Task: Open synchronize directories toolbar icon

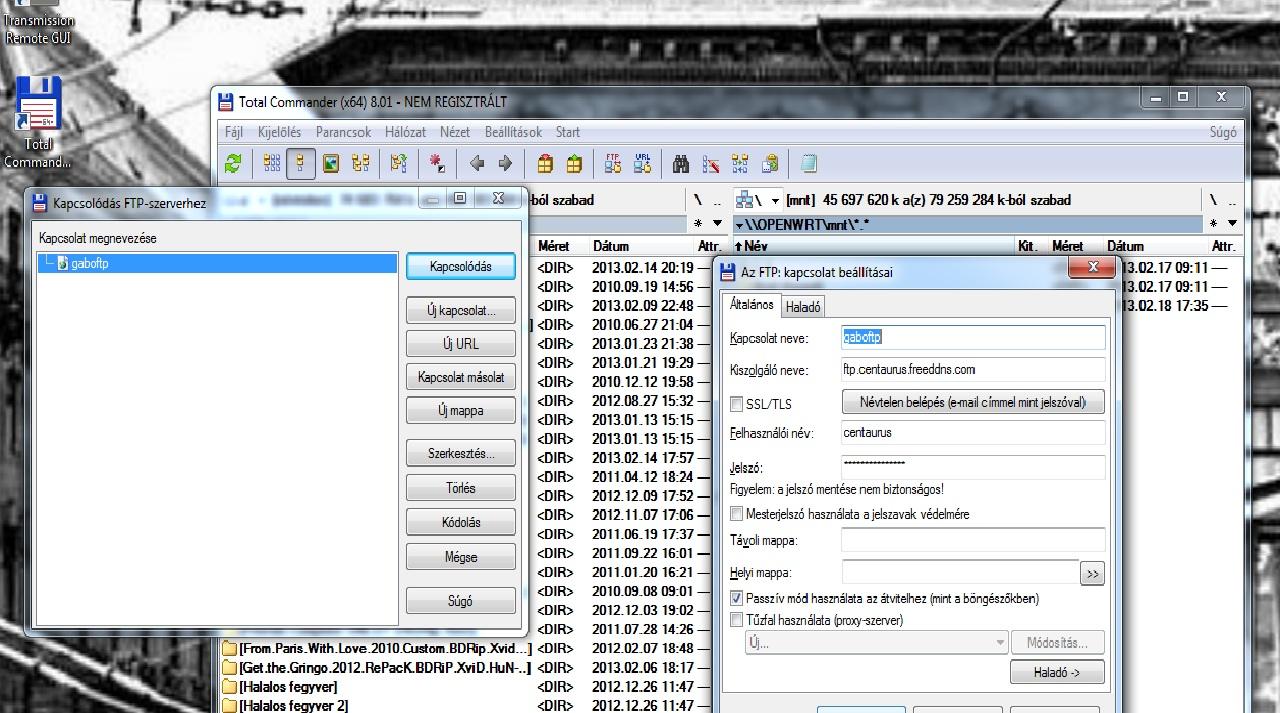Action: point(740,163)
